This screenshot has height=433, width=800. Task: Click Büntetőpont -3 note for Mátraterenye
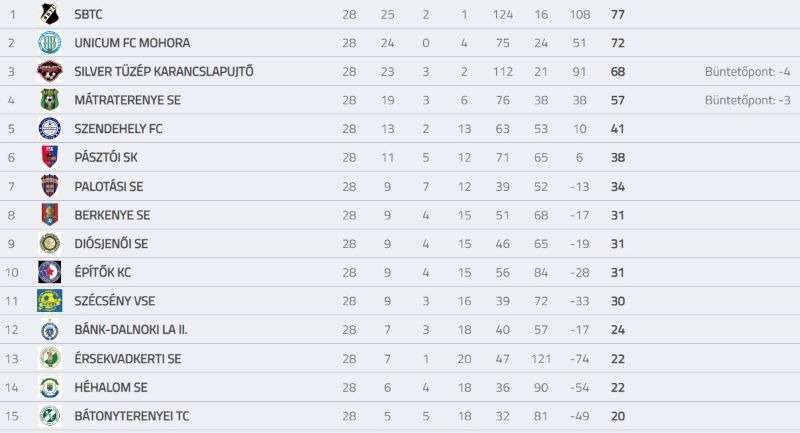[x=747, y=100]
